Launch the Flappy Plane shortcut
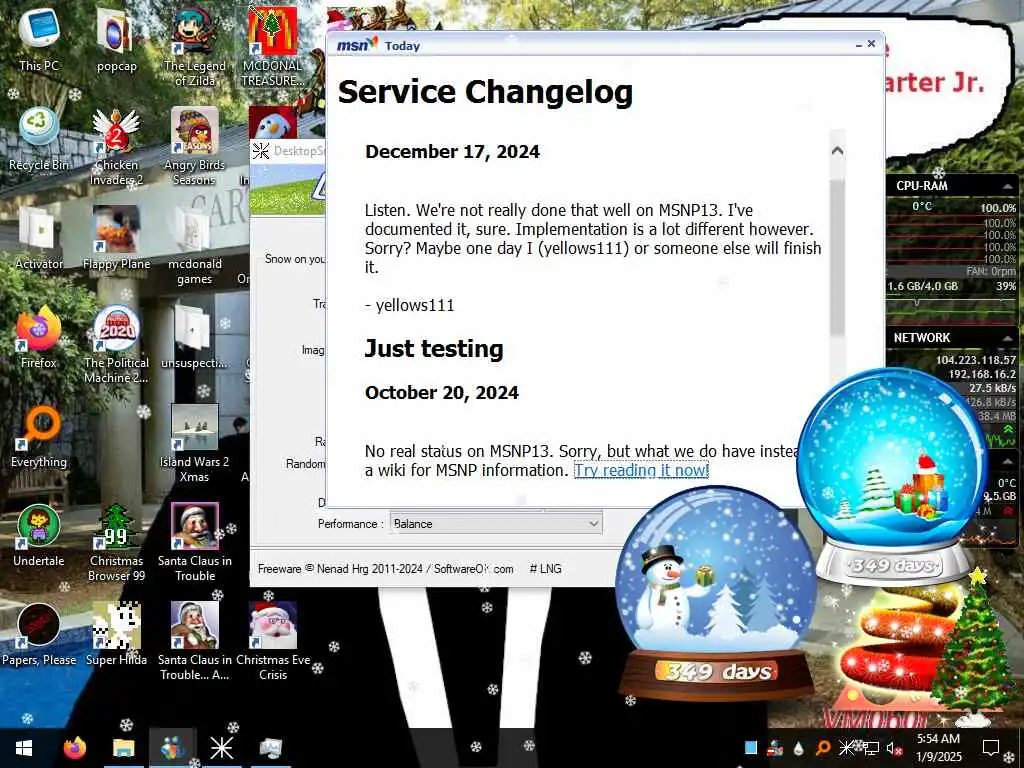 coord(116,238)
